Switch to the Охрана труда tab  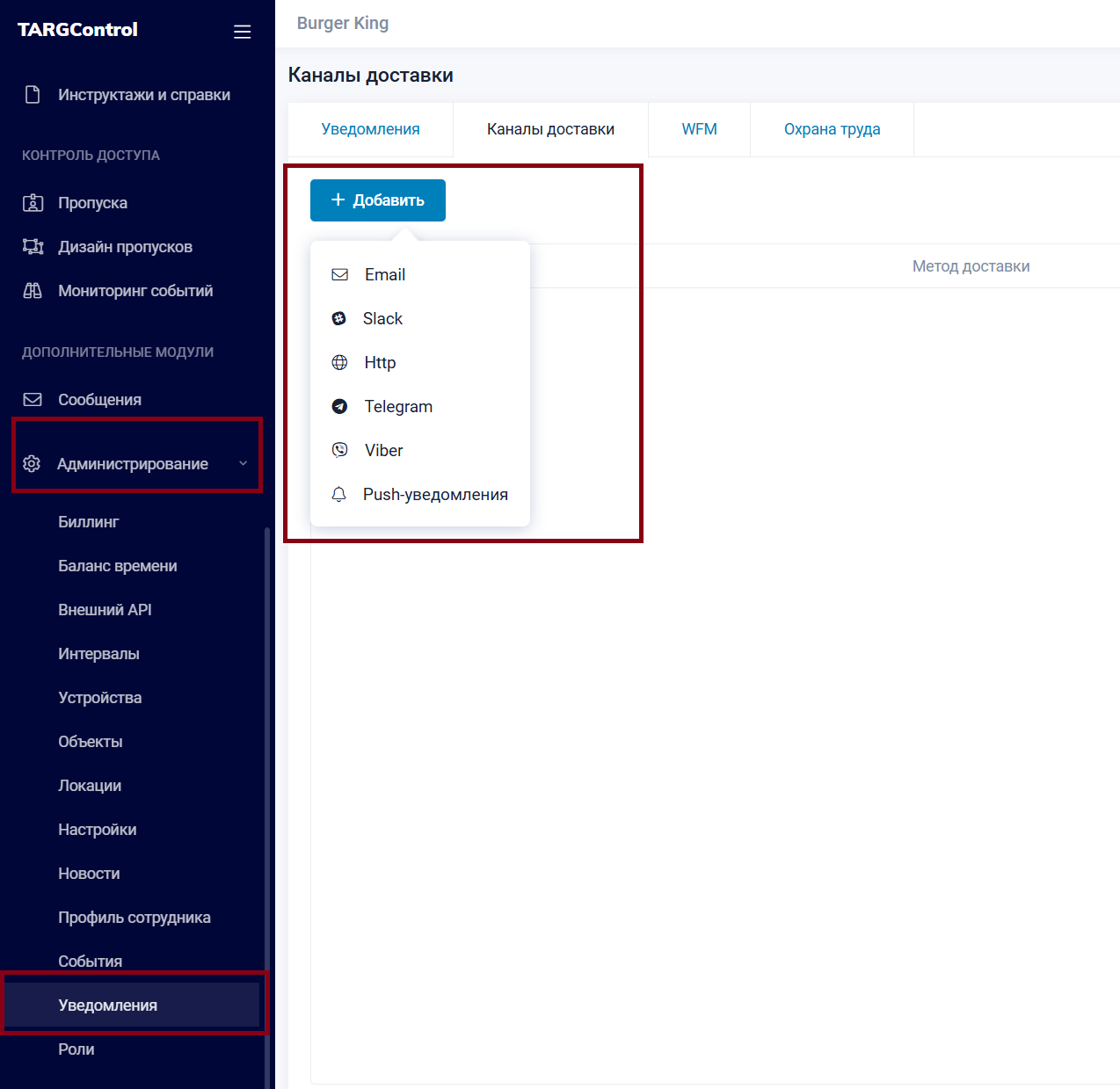click(832, 129)
